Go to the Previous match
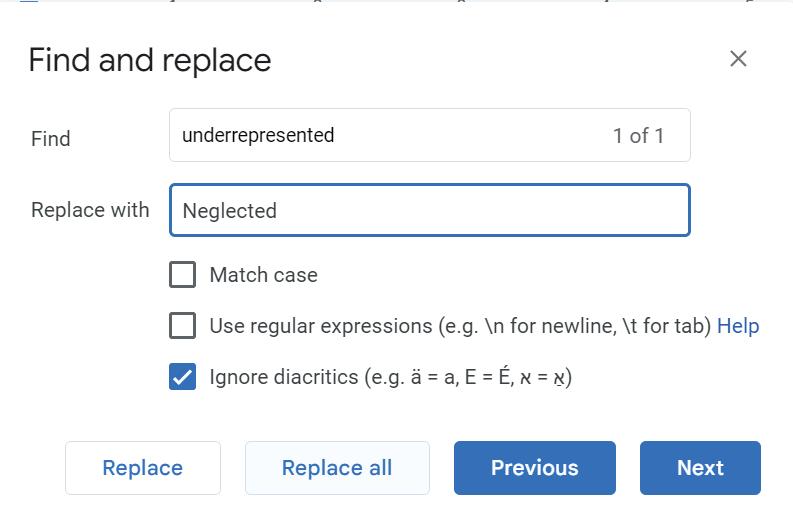 point(534,468)
